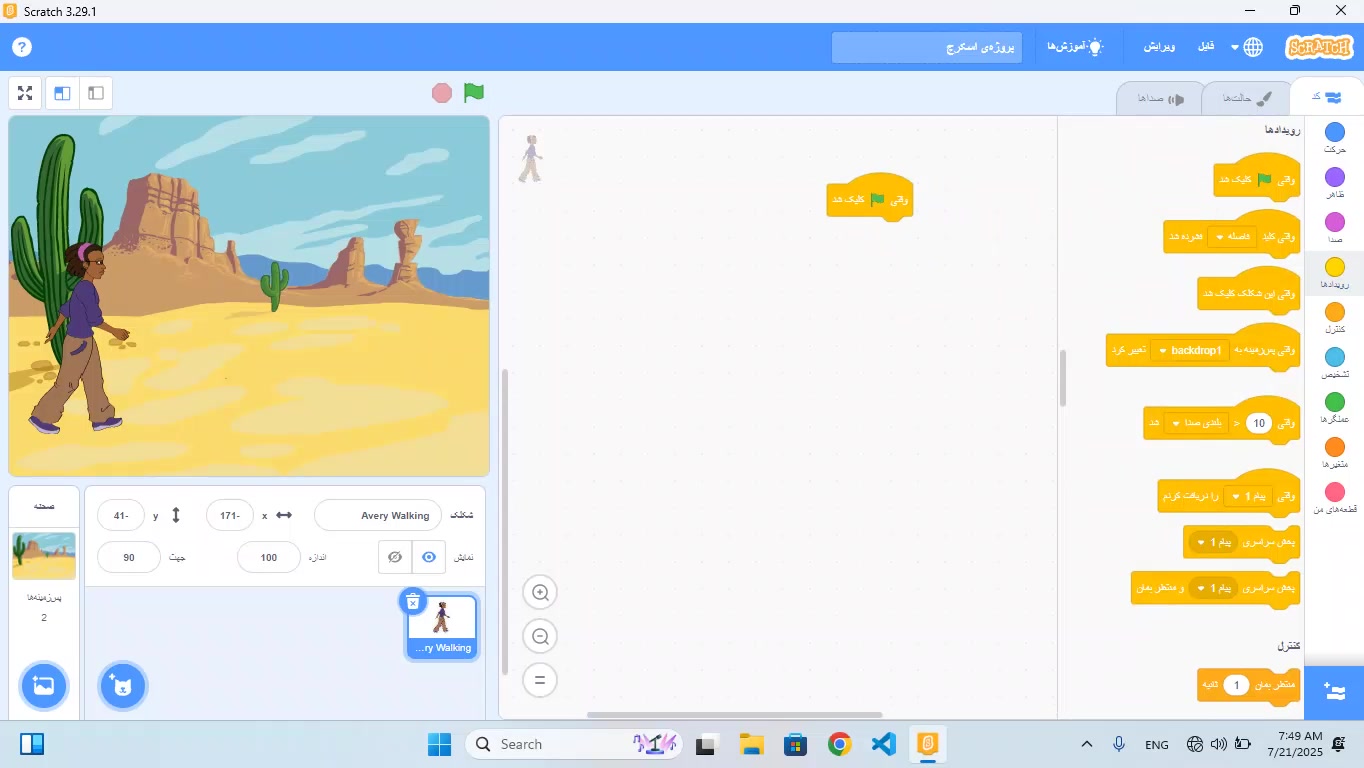Open Google Chrome from the taskbar
1364x768 pixels.
[839, 744]
